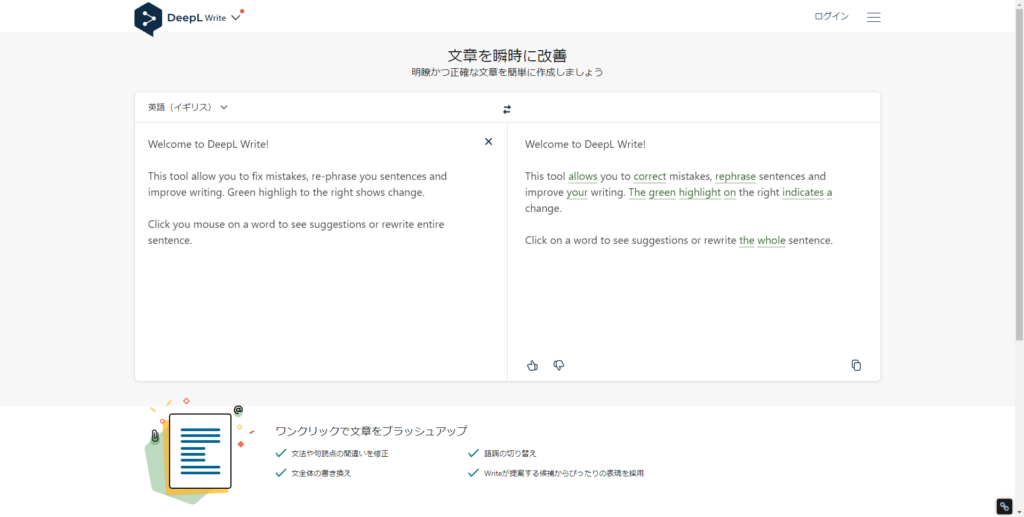Click the swap languages arrows icon
1024x517 pixels.
coord(507,110)
